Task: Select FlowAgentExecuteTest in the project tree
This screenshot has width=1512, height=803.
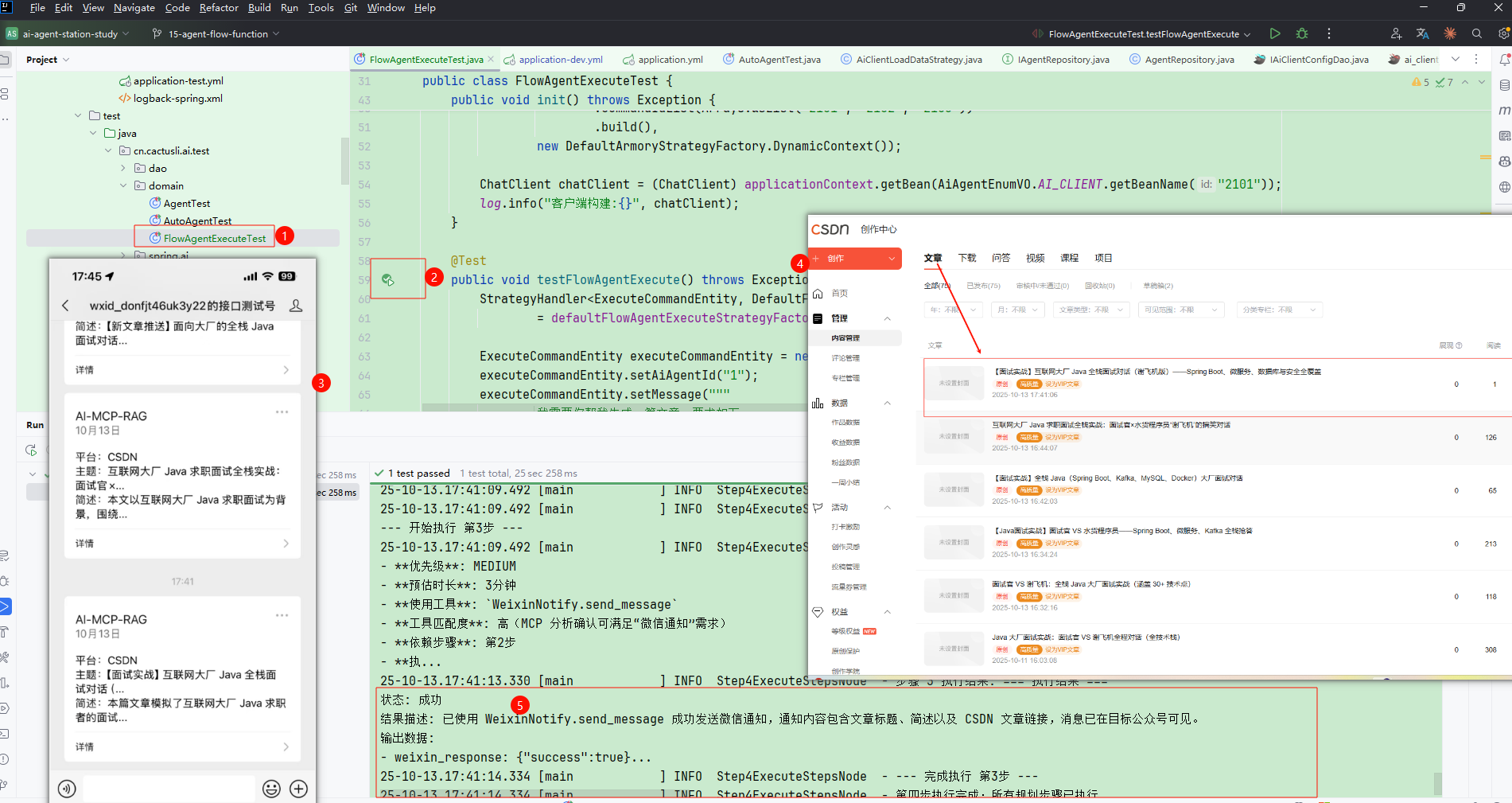Action: coord(214,238)
